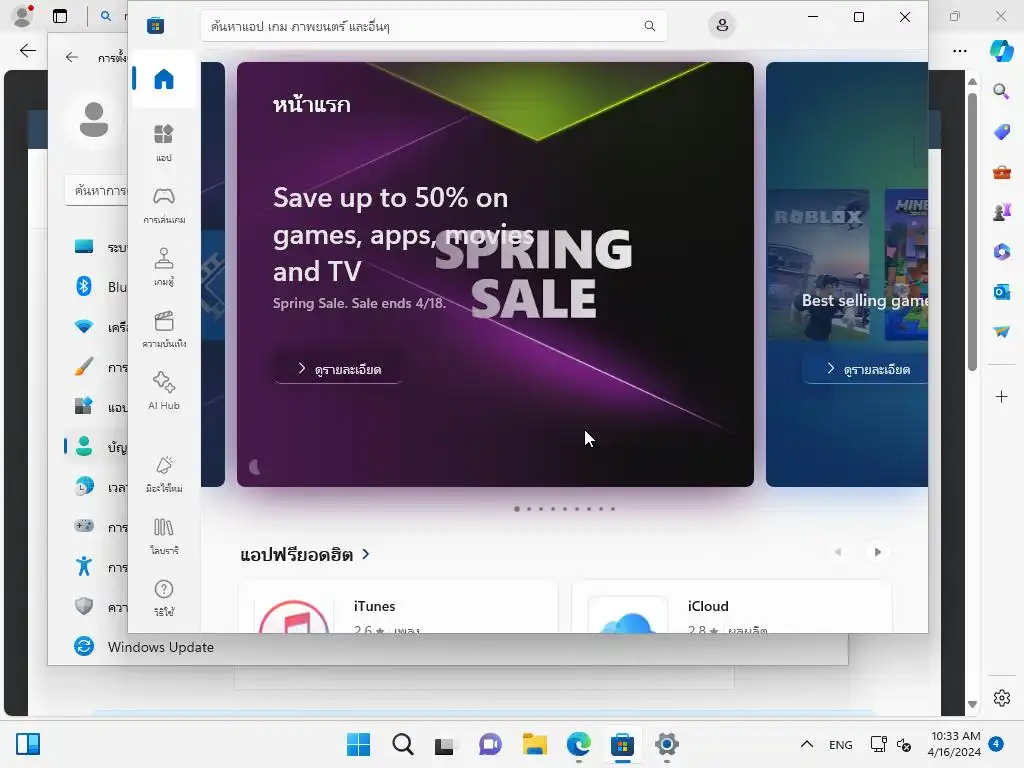The image size is (1024, 768).
Task: Switch to Microsoft Edge on taskbar
Action: click(x=579, y=744)
